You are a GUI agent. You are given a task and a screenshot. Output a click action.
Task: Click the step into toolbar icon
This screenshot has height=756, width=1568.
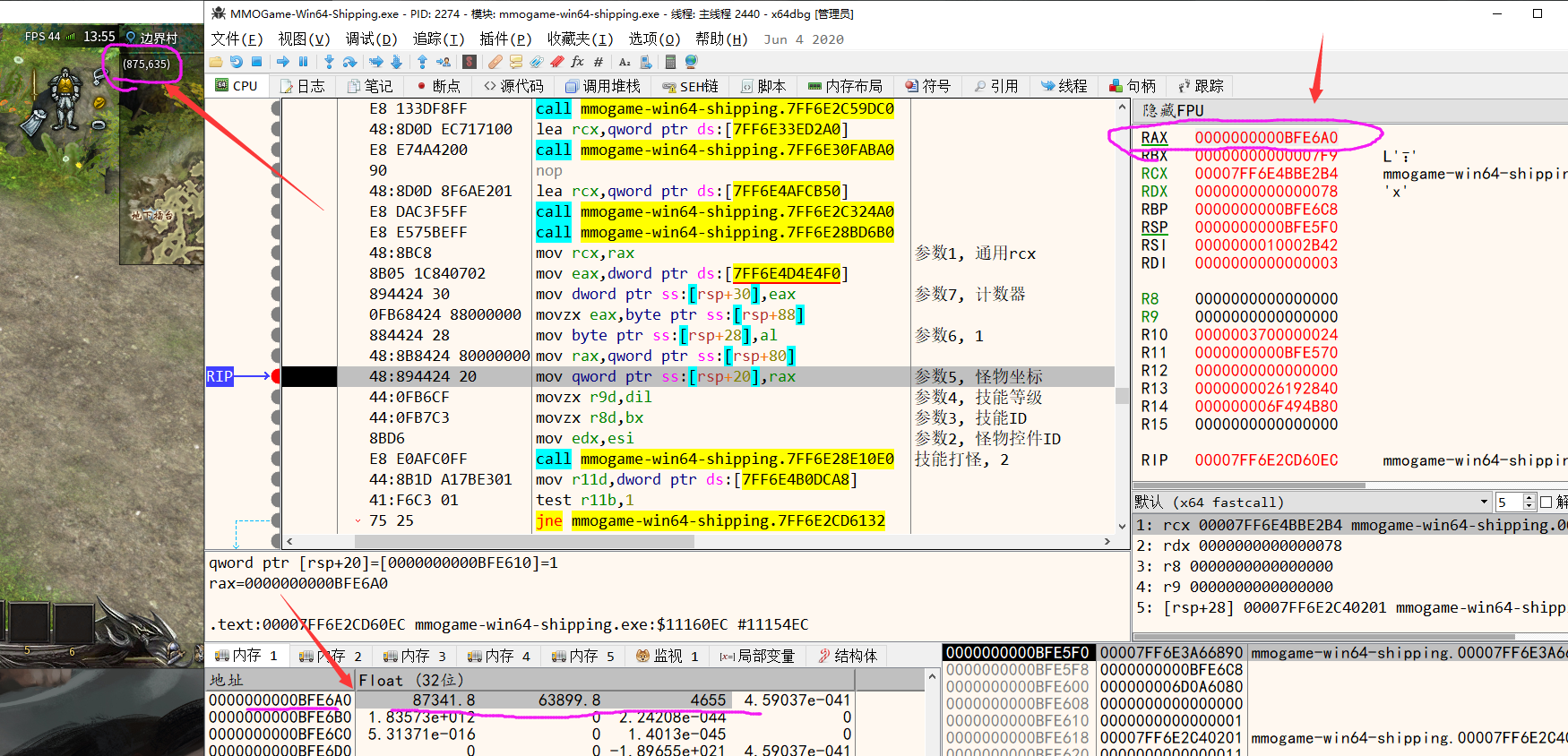[329, 62]
